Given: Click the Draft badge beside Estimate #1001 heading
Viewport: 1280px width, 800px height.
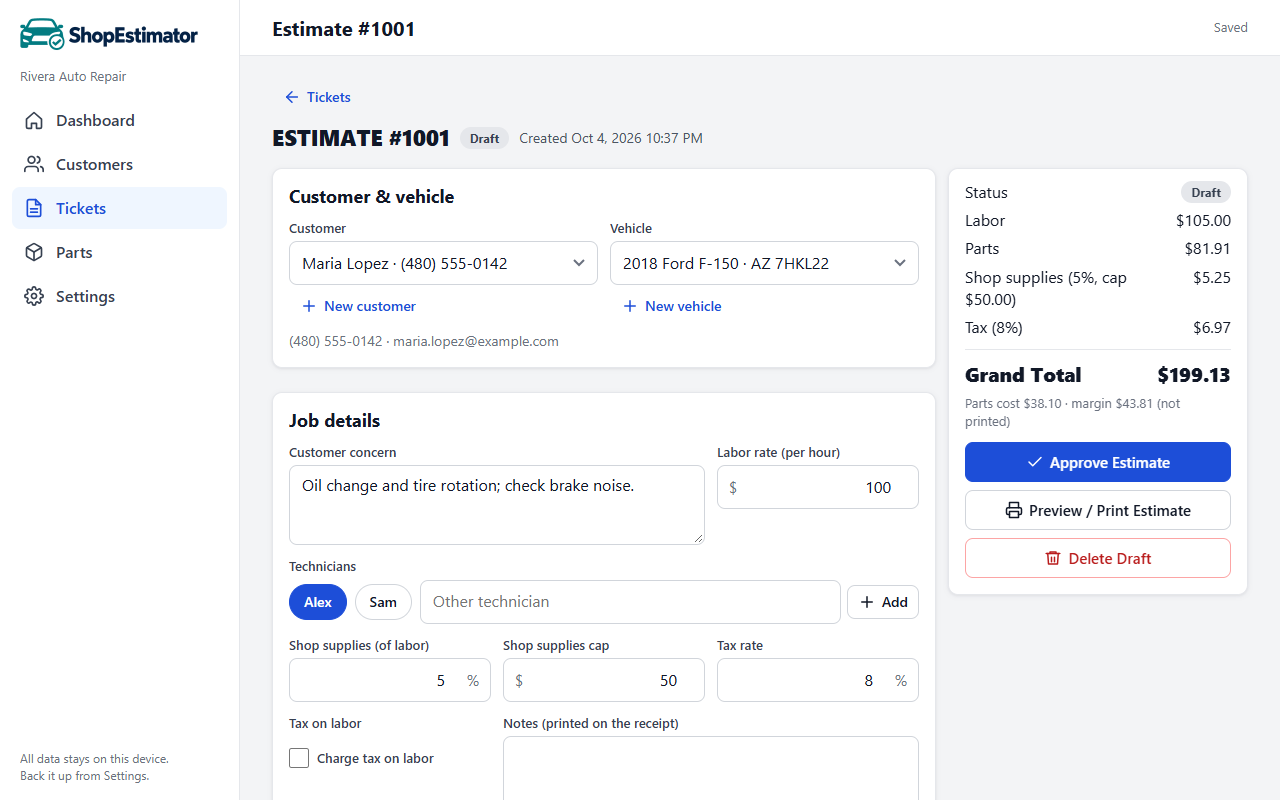Looking at the screenshot, I should click(x=484, y=138).
